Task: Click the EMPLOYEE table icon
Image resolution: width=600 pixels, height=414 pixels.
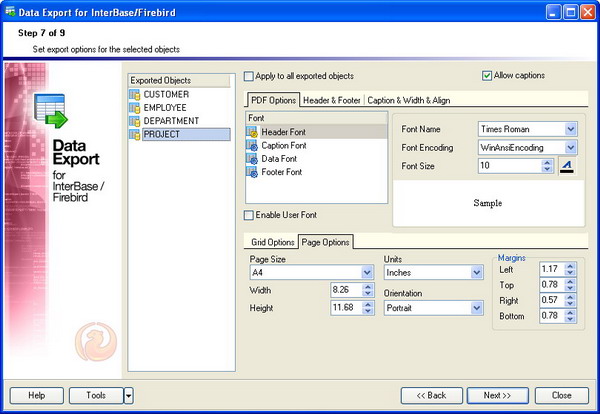Action: (134, 108)
